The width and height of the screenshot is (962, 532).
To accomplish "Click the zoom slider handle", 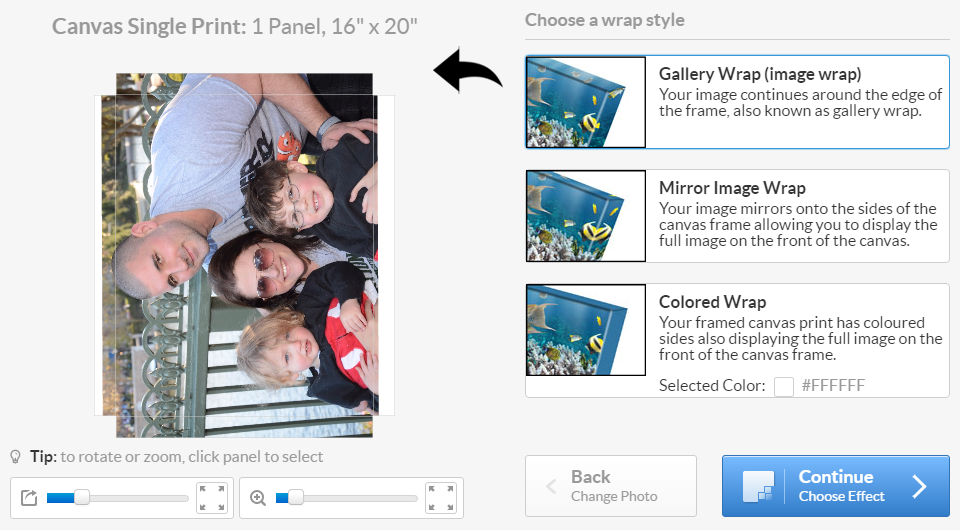I will (296, 498).
